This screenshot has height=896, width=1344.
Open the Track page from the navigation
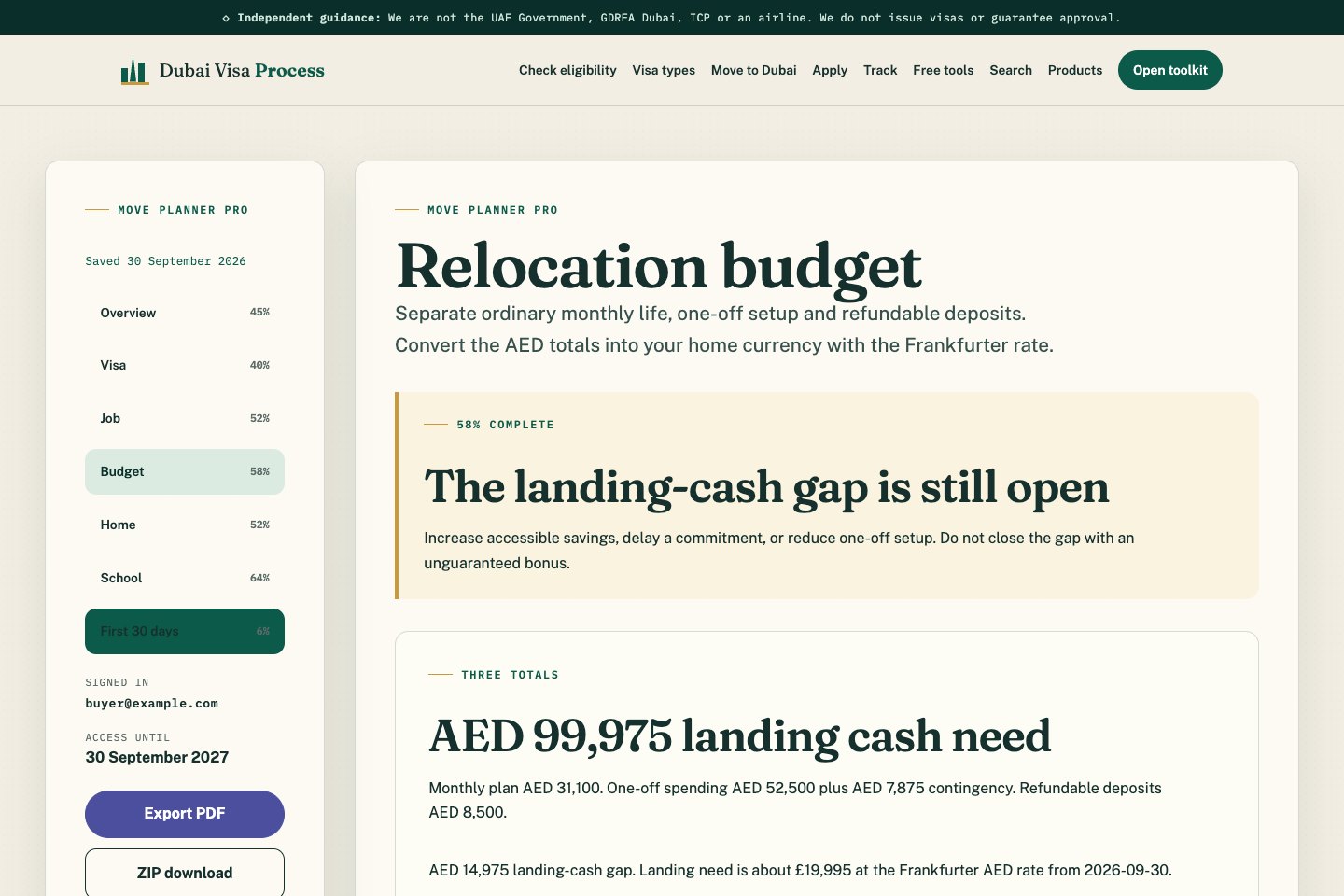(x=880, y=70)
